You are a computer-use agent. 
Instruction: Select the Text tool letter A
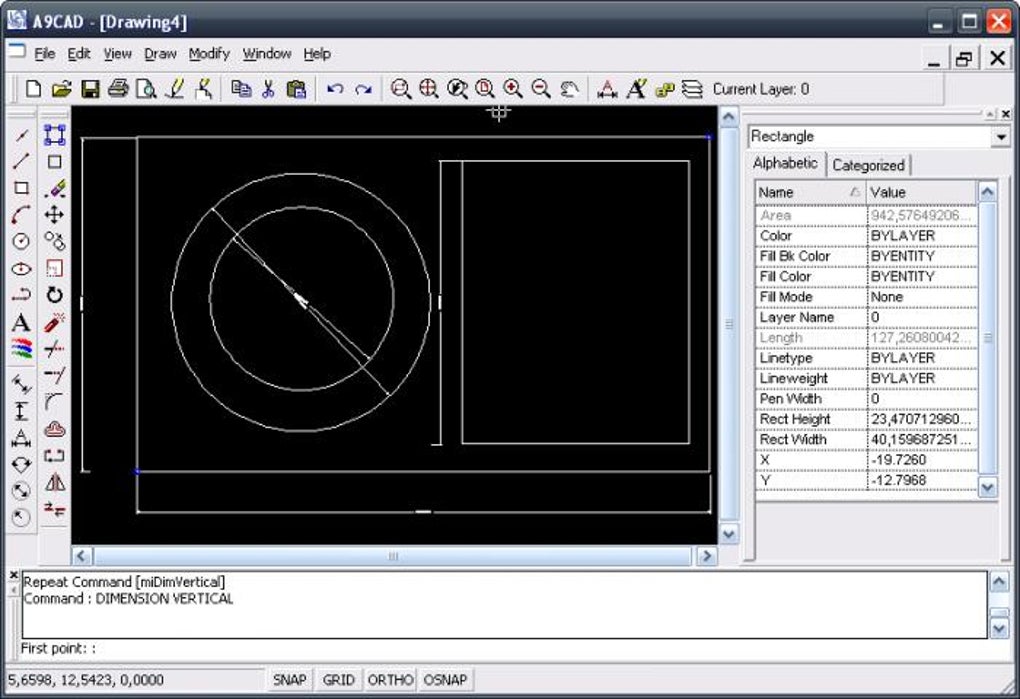(21, 323)
